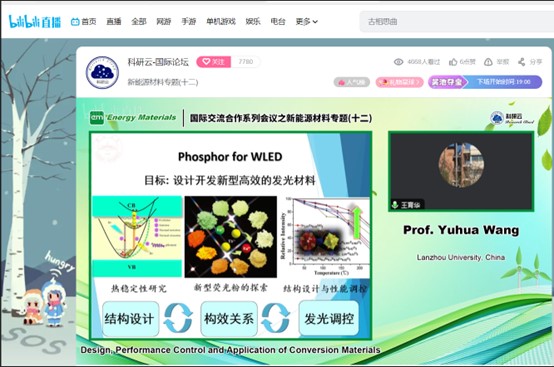Click the search input field
This screenshot has width=554, height=367.
click(457, 22)
